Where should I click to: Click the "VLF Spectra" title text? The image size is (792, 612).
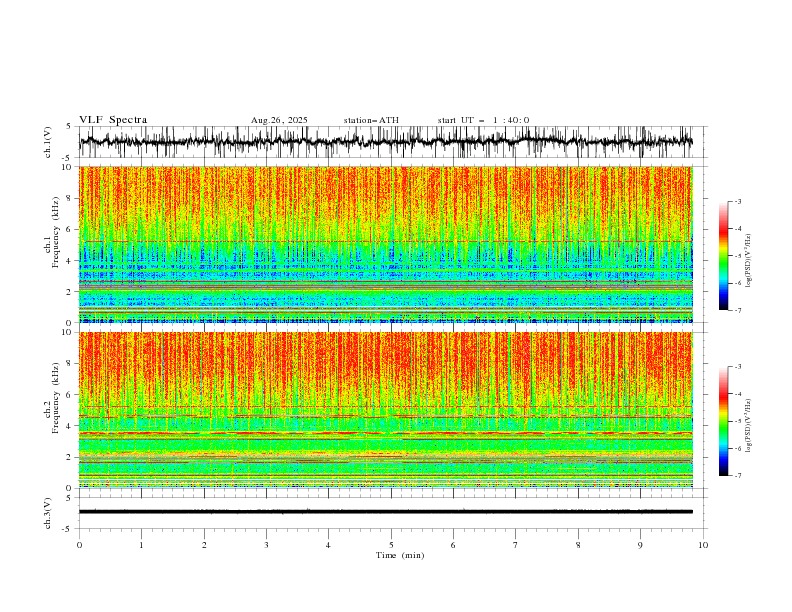[x=113, y=120]
